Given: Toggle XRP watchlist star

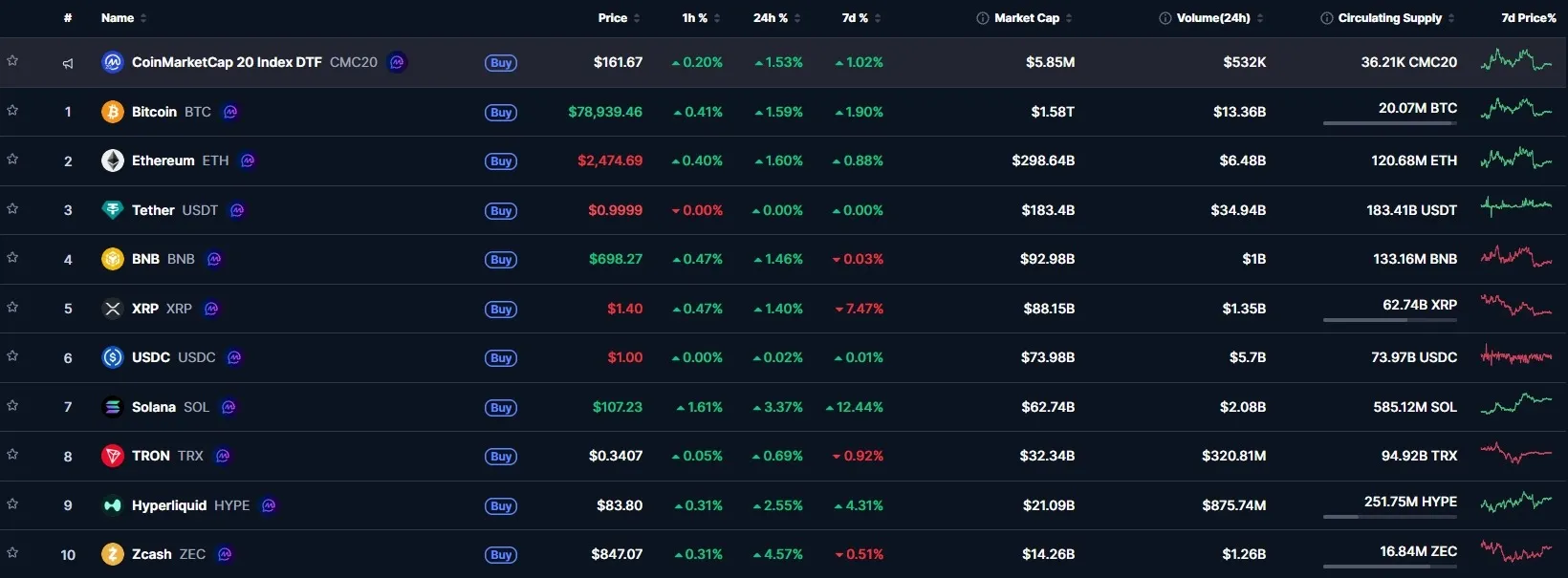Looking at the screenshot, I should coord(12,307).
